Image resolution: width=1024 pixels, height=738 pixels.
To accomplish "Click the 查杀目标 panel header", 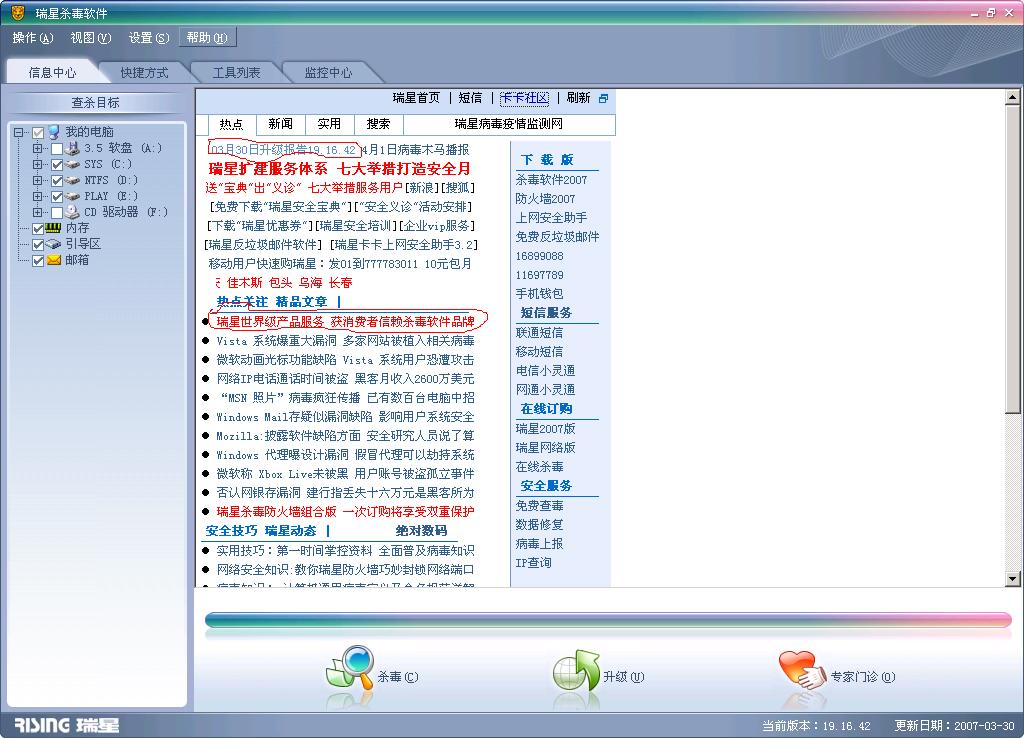I will pos(95,103).
